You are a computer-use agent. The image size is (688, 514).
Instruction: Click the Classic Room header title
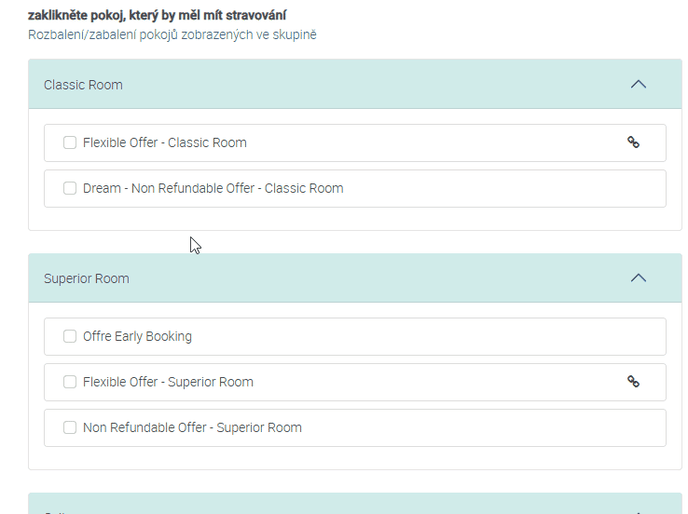(83, 85)
